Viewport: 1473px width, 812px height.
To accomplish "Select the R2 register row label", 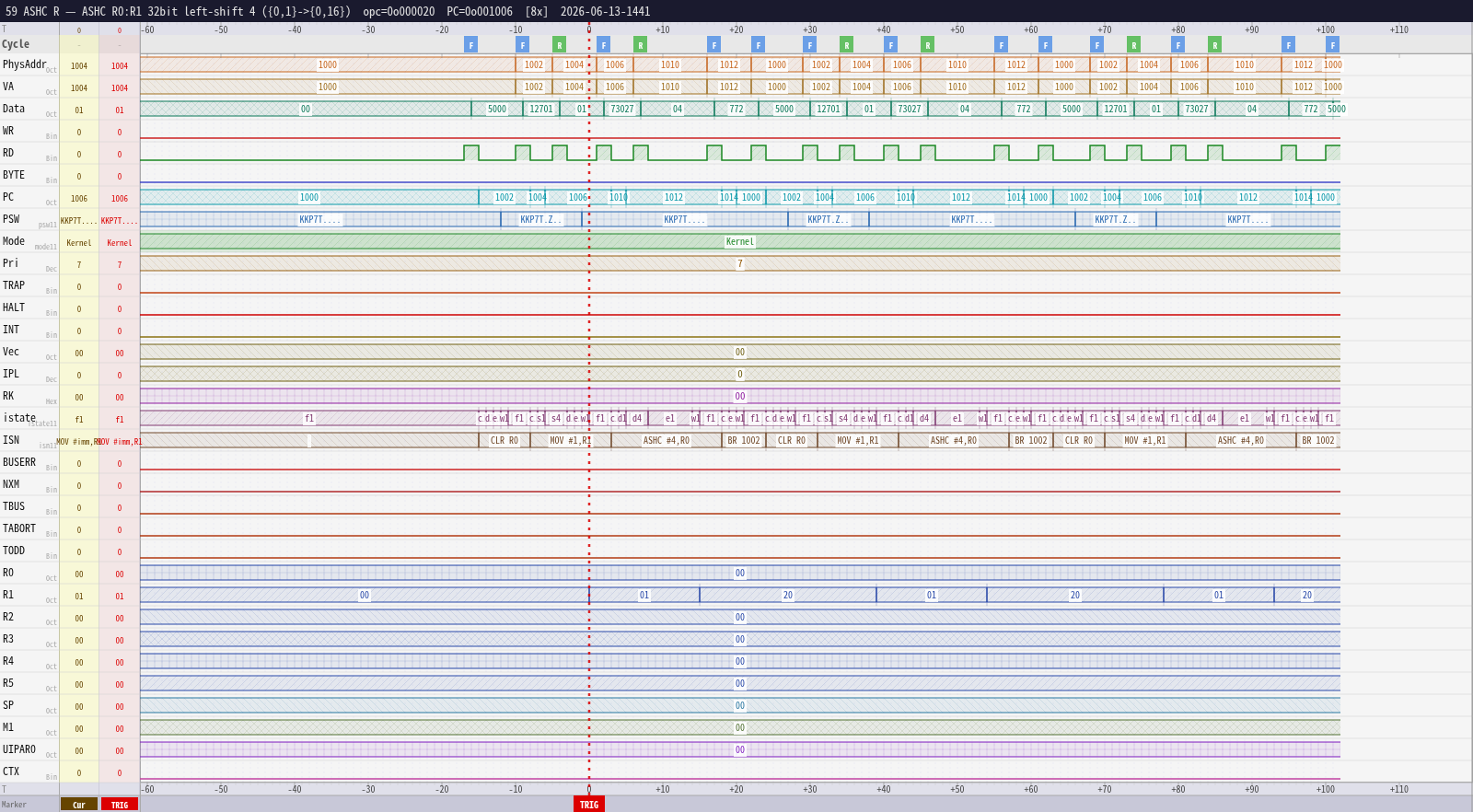I will (8, 617).
